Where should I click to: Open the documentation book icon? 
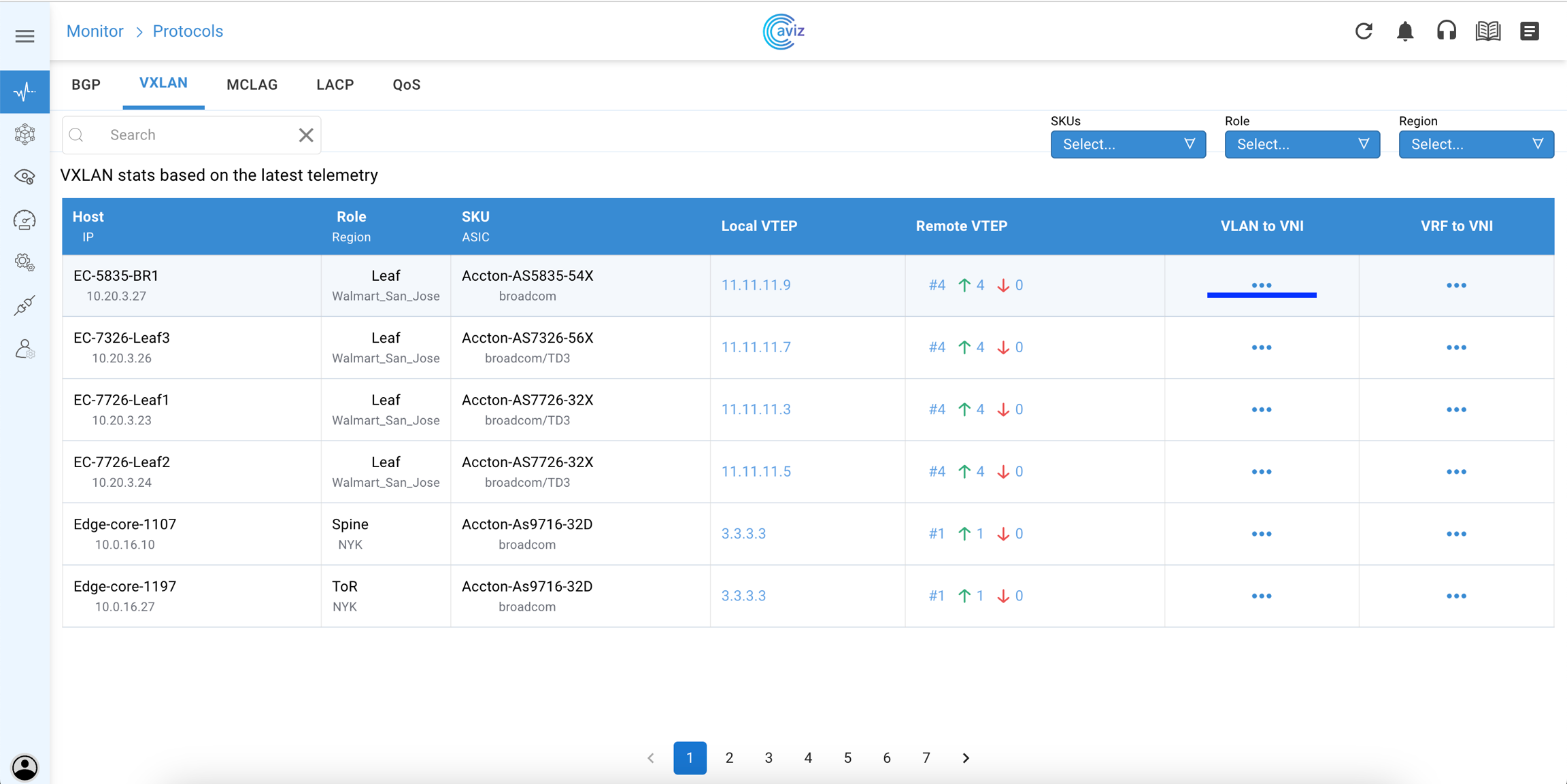coord(1488,31)
